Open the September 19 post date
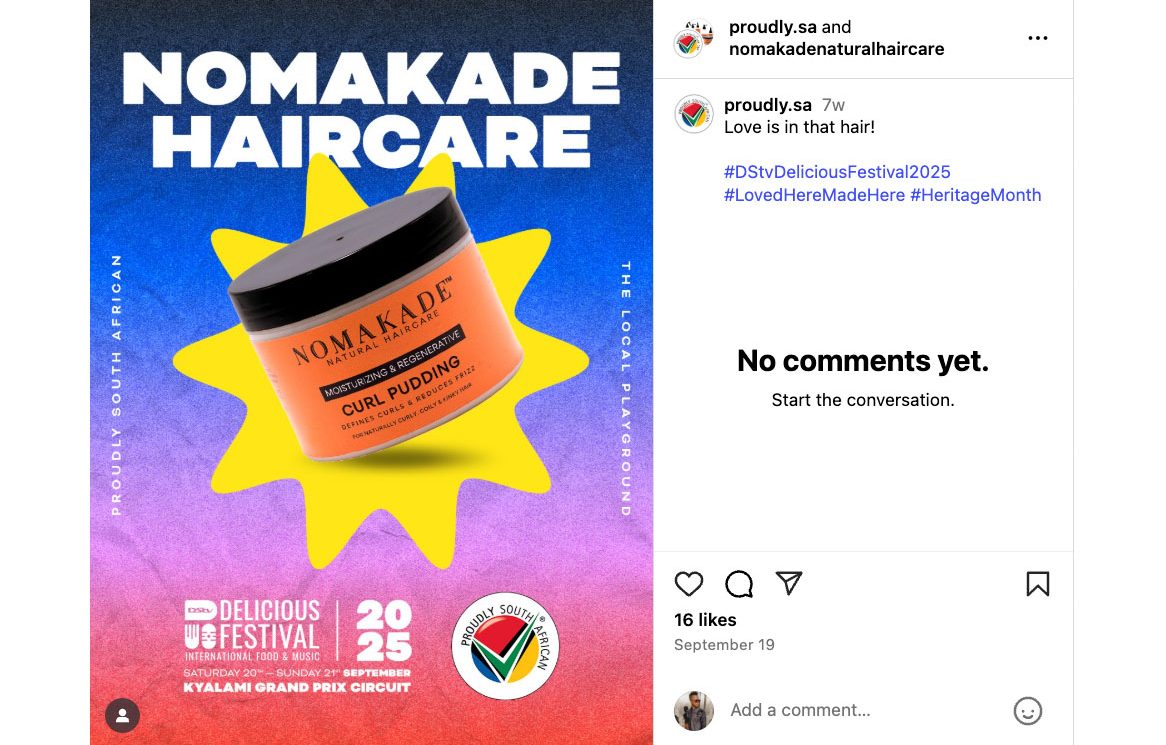Image resolution: width=1166 pixels, height=745 pixels. click(x=724, y=645)
